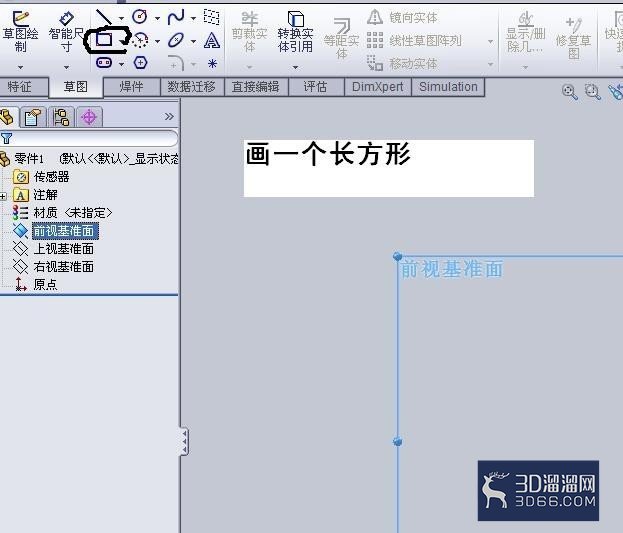Select the Corner Rectangle tool

[x=104, y=39]
